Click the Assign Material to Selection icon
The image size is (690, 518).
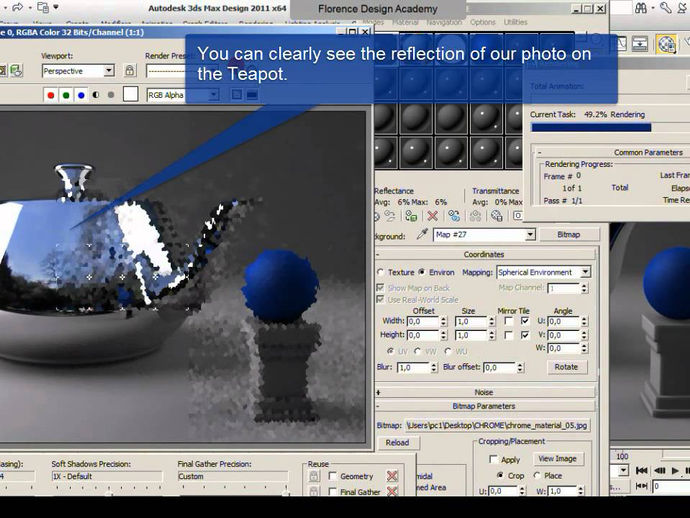pyautogui.click(x=411, y=216)
